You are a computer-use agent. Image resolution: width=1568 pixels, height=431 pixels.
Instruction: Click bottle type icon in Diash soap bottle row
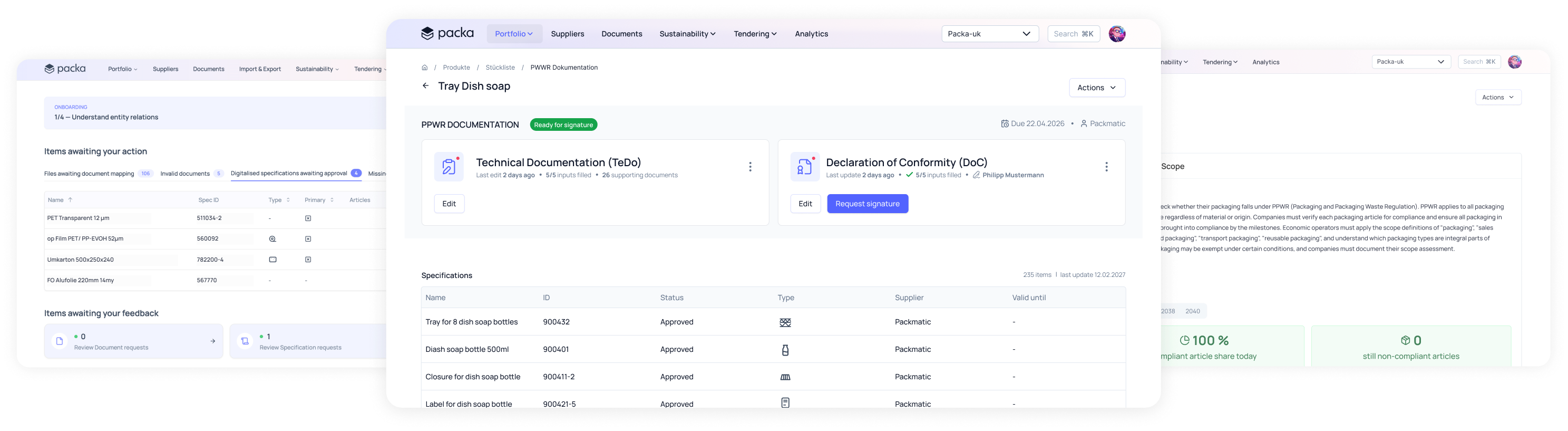(785, 350)
